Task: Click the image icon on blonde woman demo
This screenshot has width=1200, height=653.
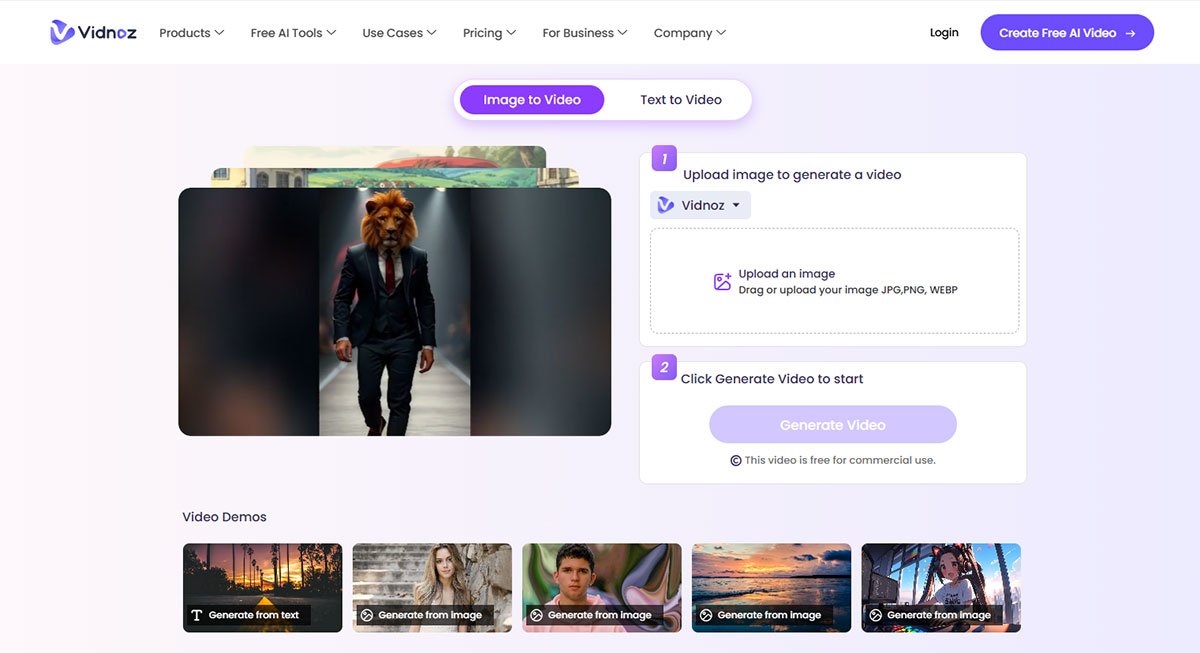Action: tap(366, 615)
